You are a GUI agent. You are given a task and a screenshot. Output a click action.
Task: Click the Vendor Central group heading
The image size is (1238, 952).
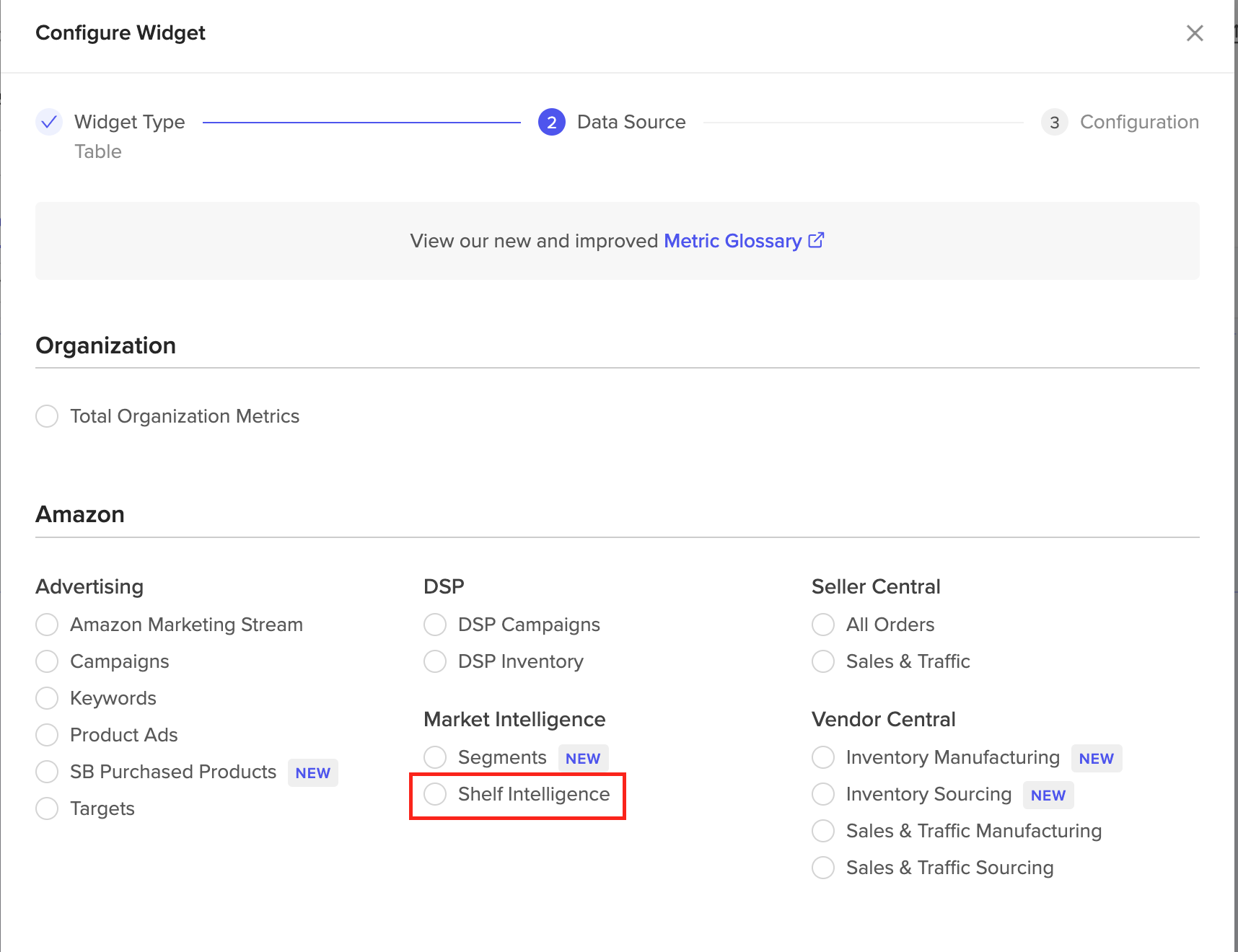[883, 719]
